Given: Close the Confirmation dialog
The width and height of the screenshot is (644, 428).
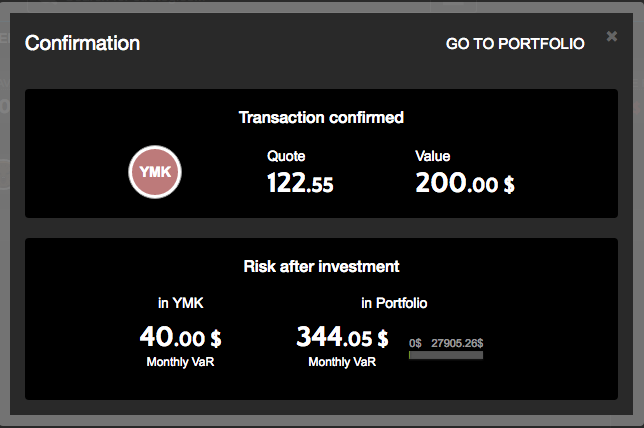Looking at the screenshot, I should [612, 37].
